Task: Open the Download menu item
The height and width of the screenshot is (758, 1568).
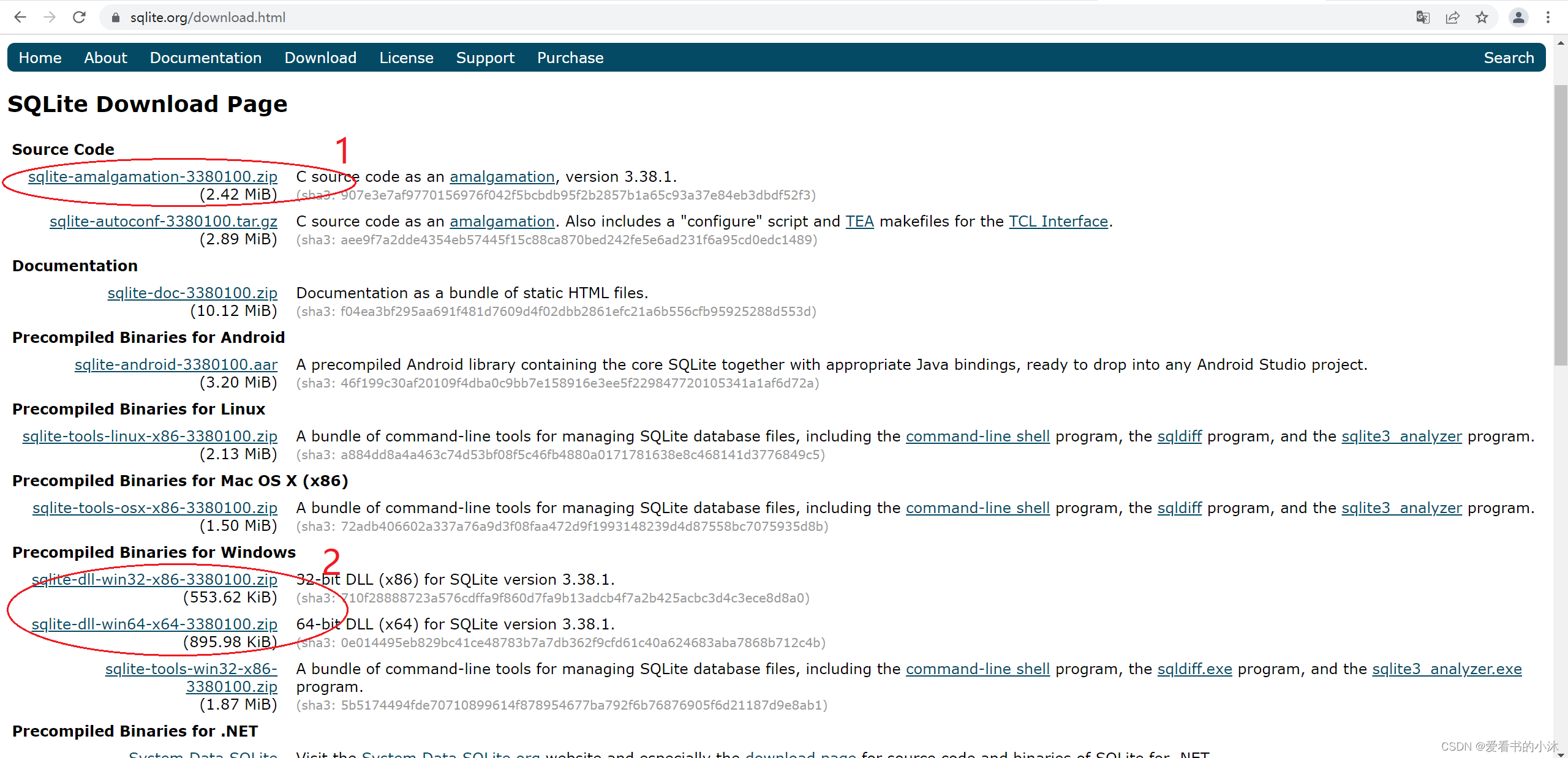Action: pyautogui.click(x=320, y=58)
